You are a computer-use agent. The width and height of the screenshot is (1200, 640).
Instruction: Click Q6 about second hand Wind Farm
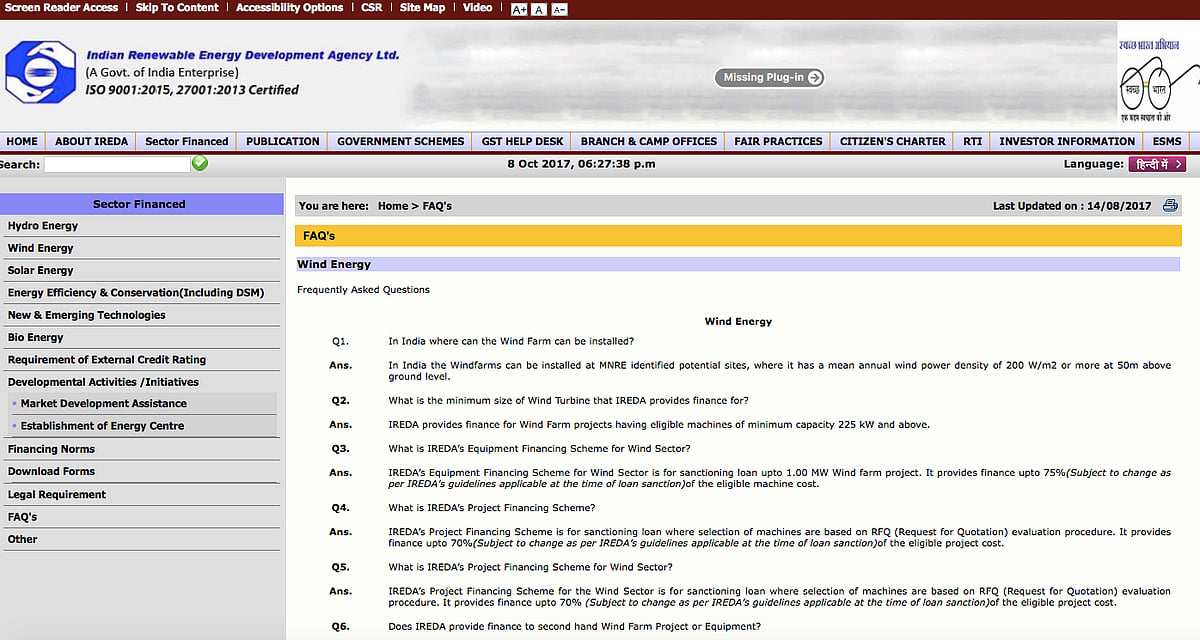point(574,627)
